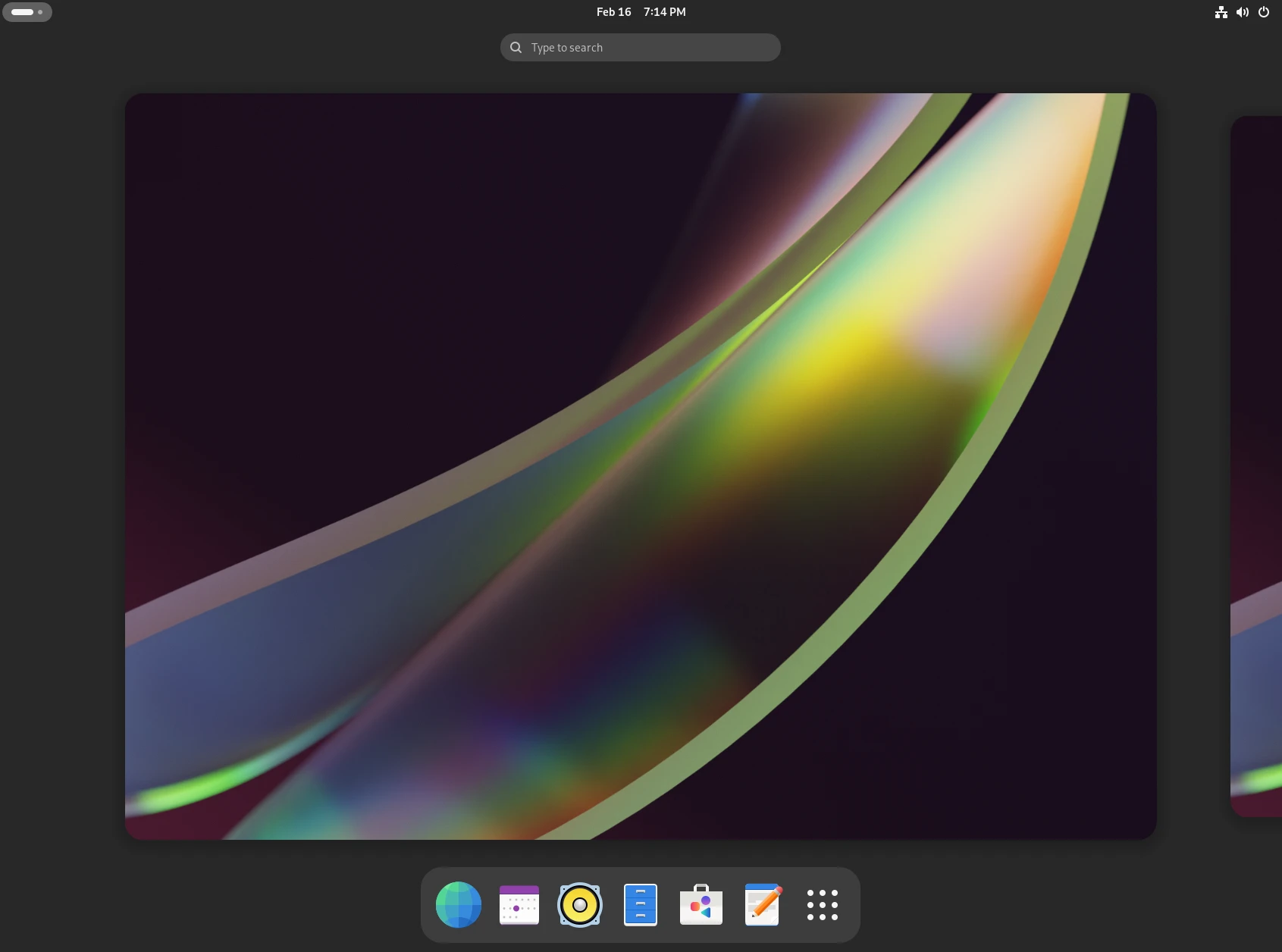Click the small dot in the workspace indicator
The width and height of the screenshot is (1282, 952).
click(40, 12)
